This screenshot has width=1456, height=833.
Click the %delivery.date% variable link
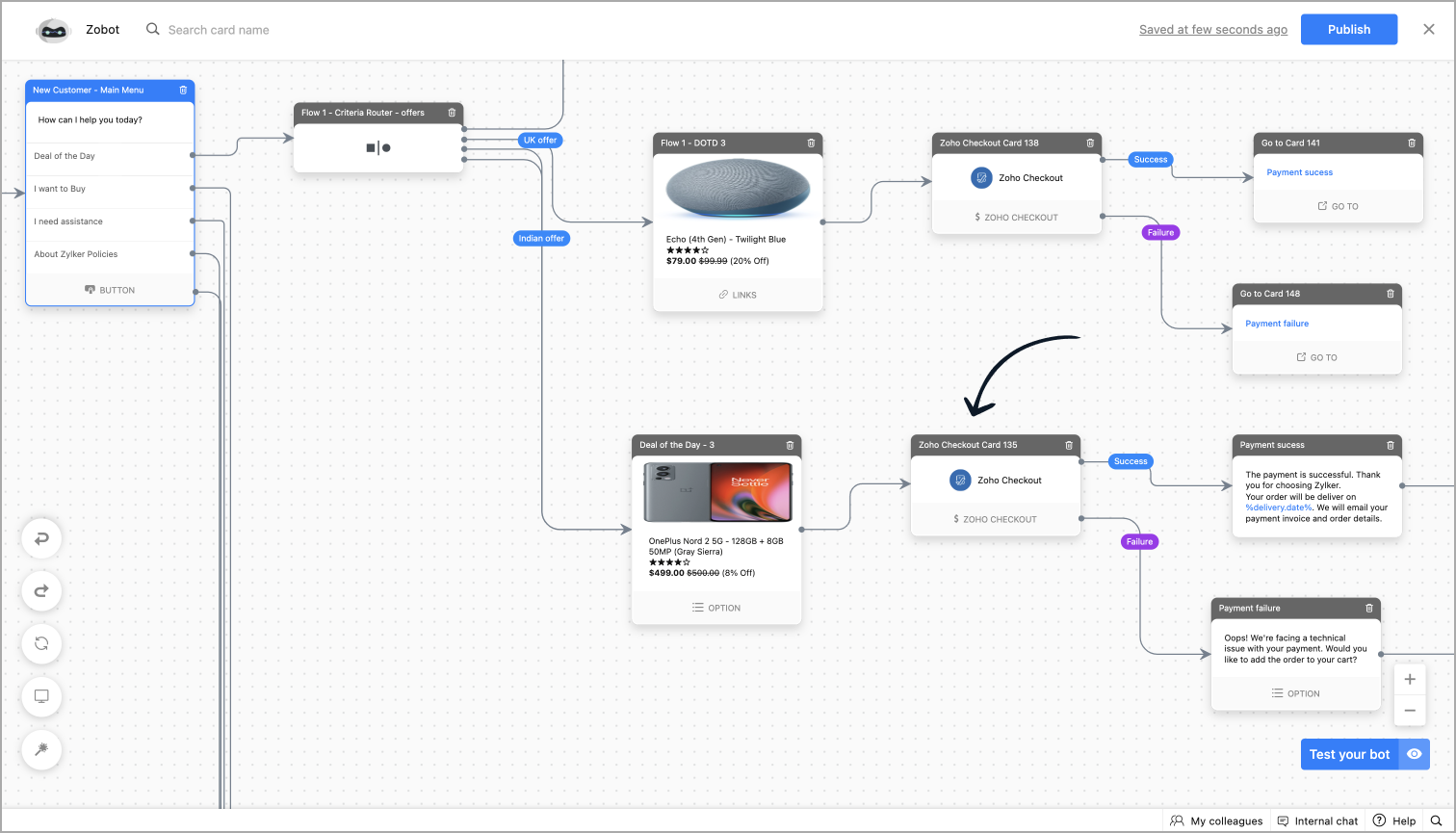coord(1279,508)
